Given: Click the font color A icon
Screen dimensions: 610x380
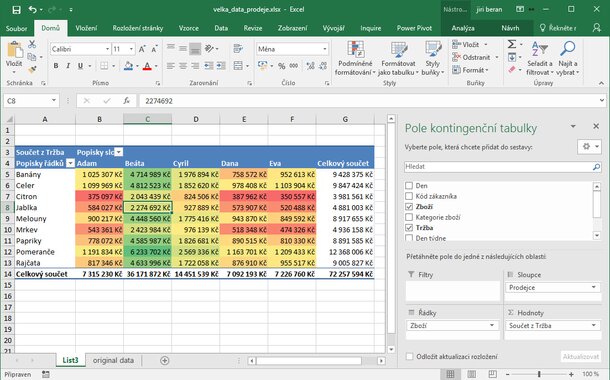Looking at the screenshot, I should pyautogui.click(x=147, y=66).
